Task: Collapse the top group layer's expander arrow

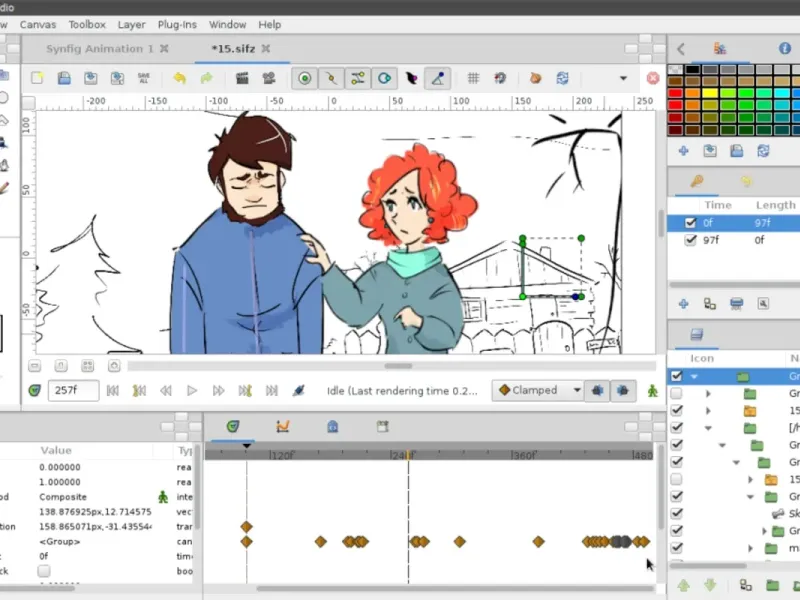Action: pos(694,376)
